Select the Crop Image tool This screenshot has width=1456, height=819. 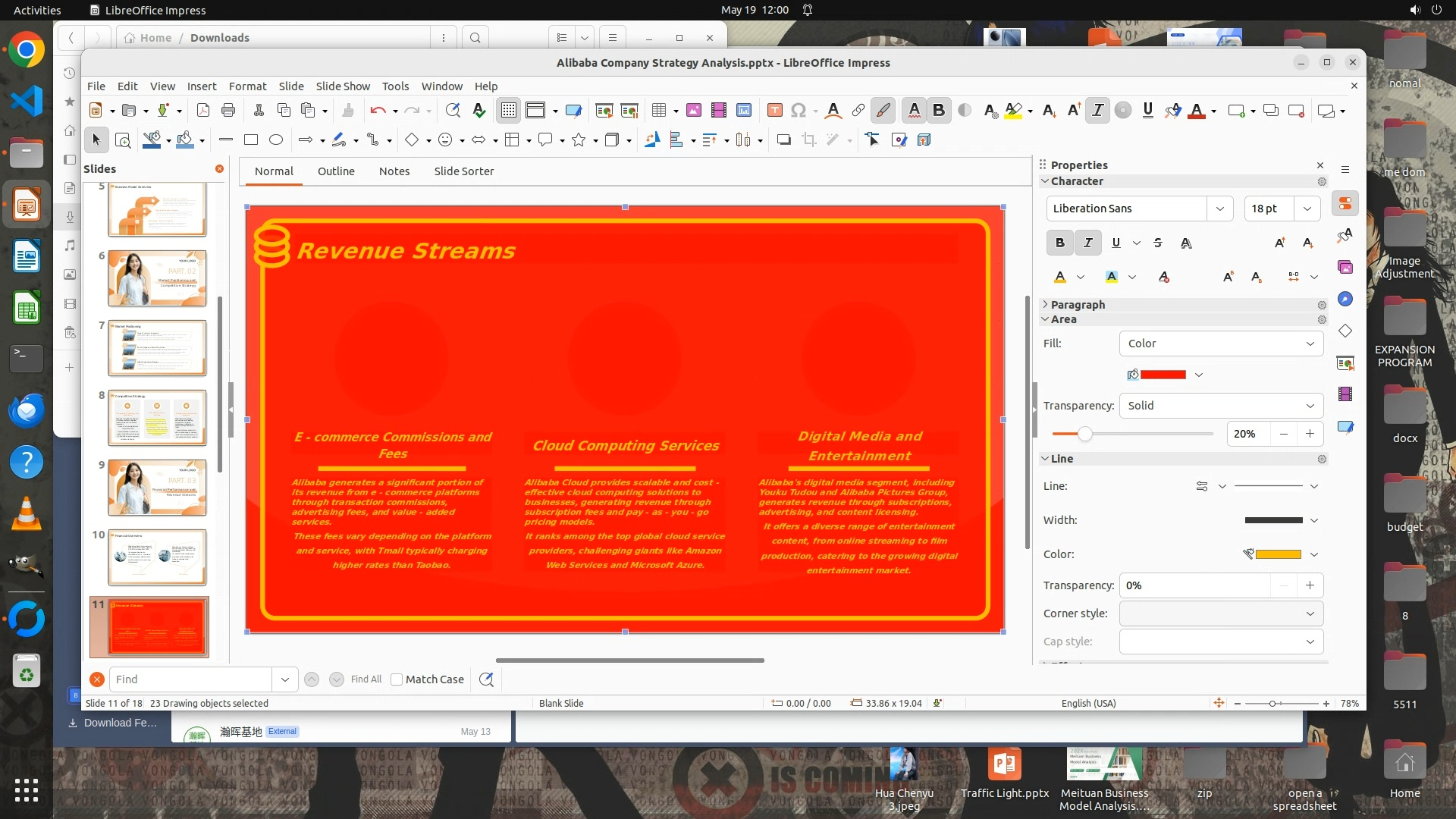(809, 140)
